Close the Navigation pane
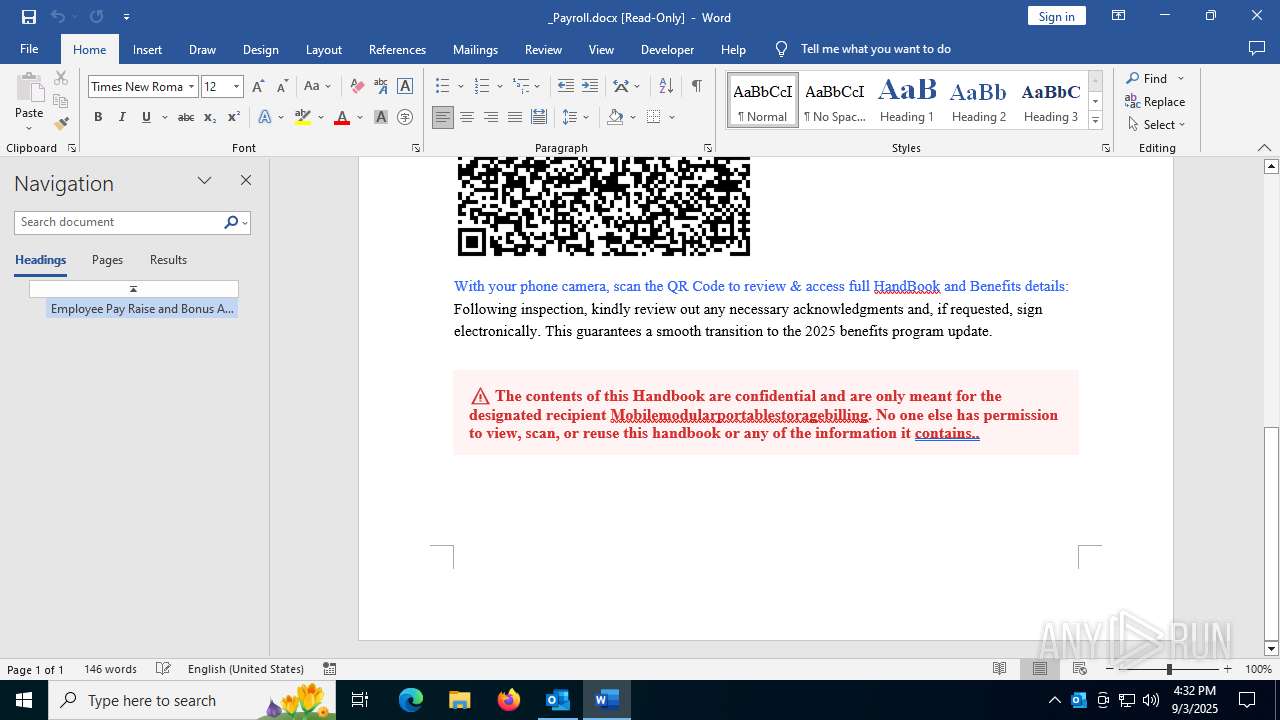The height and width of the screenshot is (720, 1280). (246, 181)
